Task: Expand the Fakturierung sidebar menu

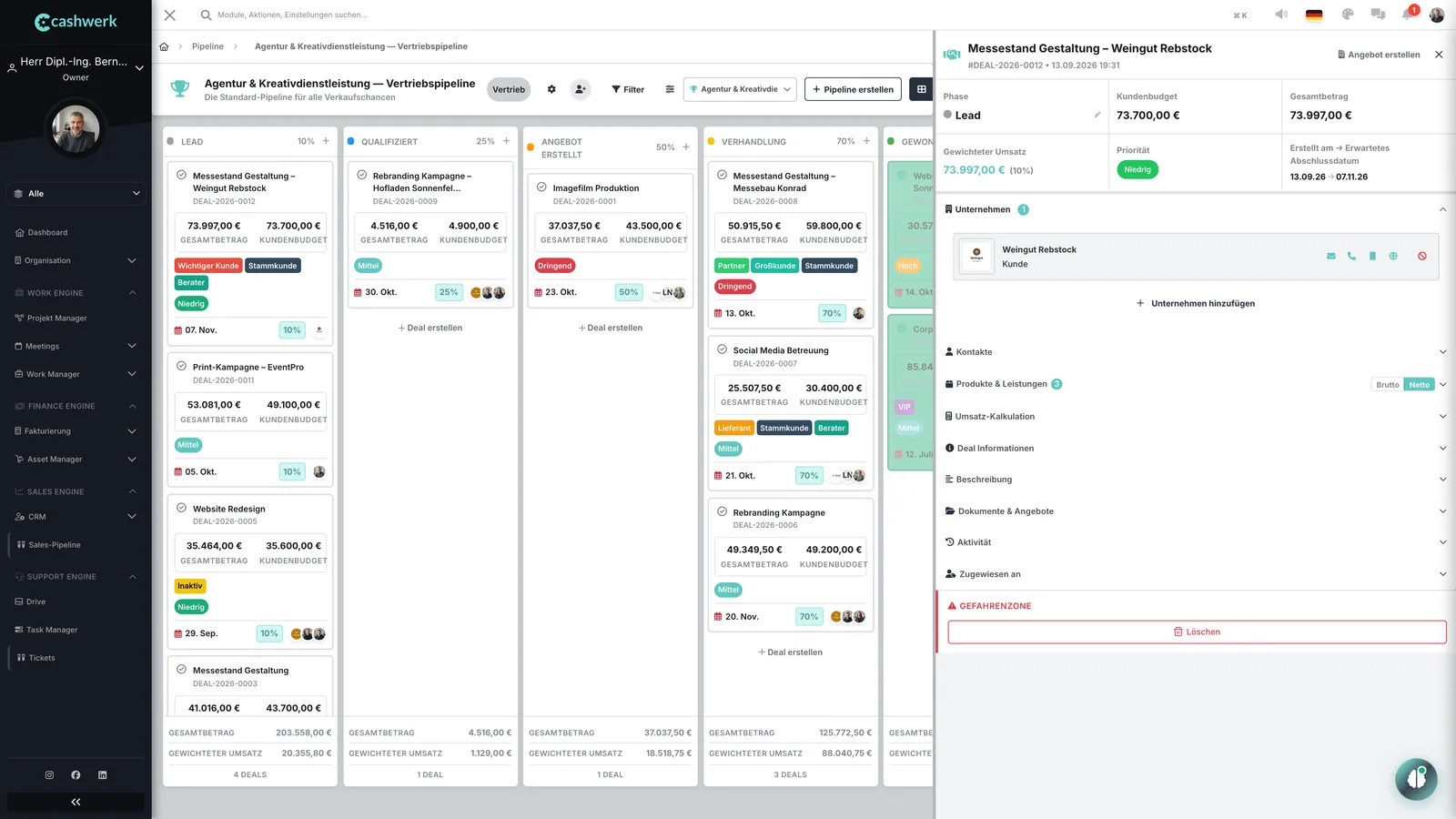Action: (x=76, y=431)
